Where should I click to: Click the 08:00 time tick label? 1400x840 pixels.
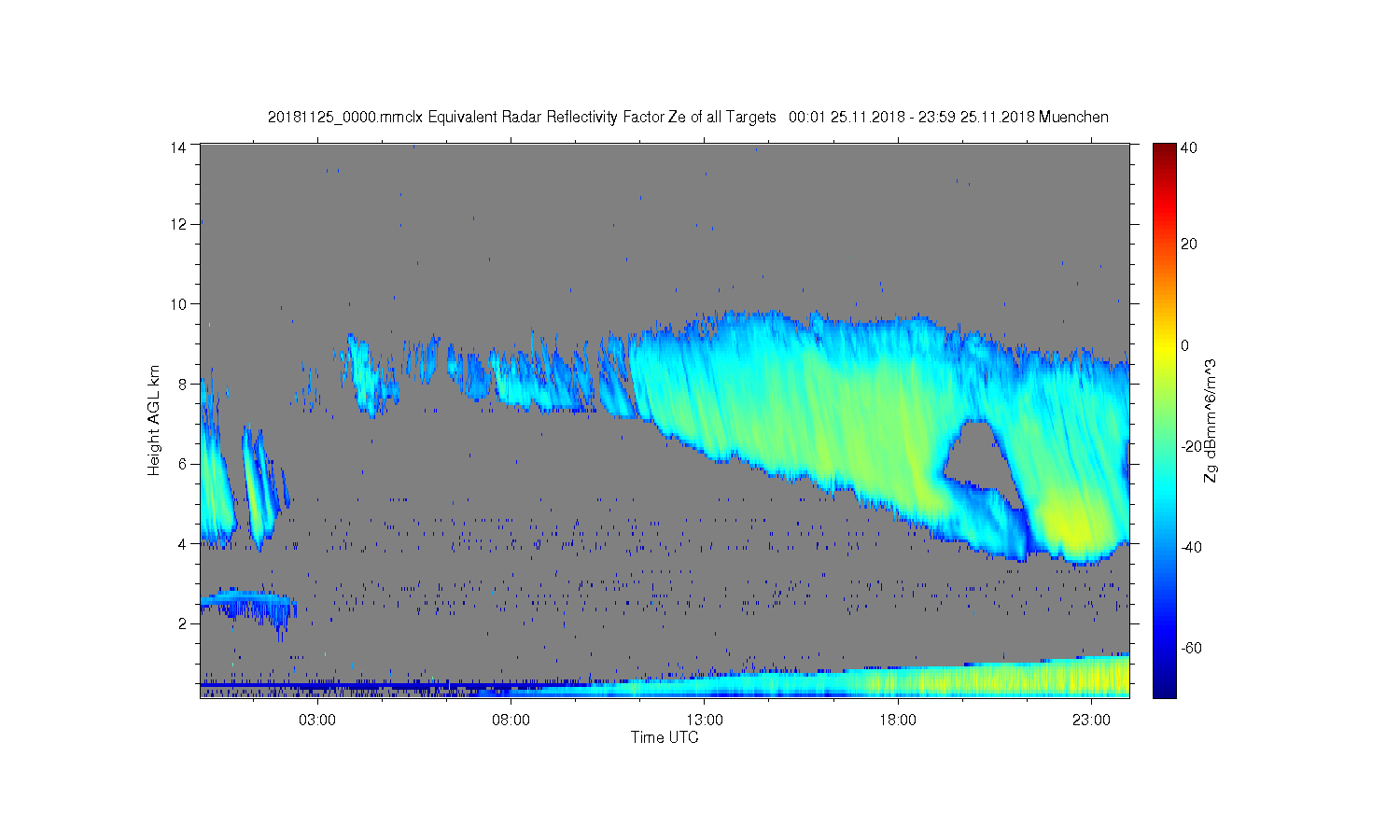[511, 721]
